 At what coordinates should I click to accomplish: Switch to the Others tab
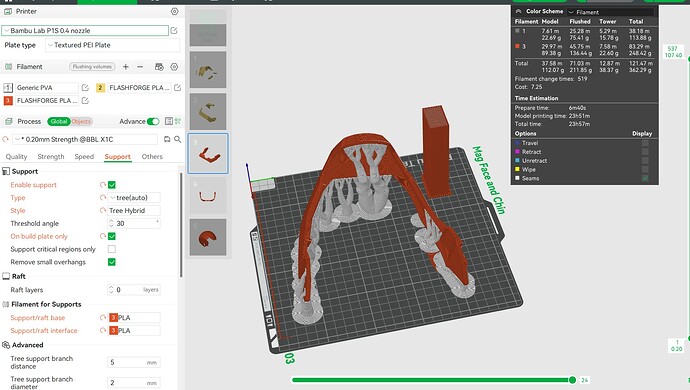(152, 157)
